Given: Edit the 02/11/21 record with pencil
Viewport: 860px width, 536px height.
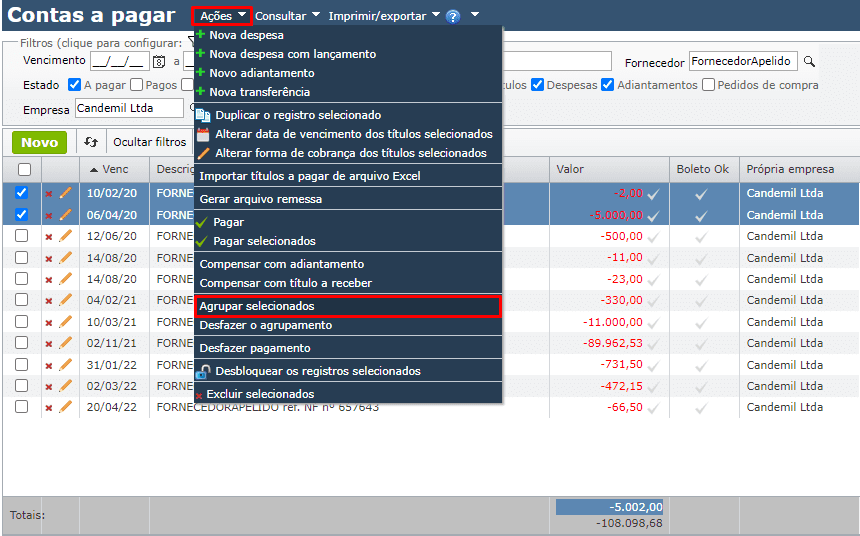Looking at the screenshot, I should pos(65,343).
